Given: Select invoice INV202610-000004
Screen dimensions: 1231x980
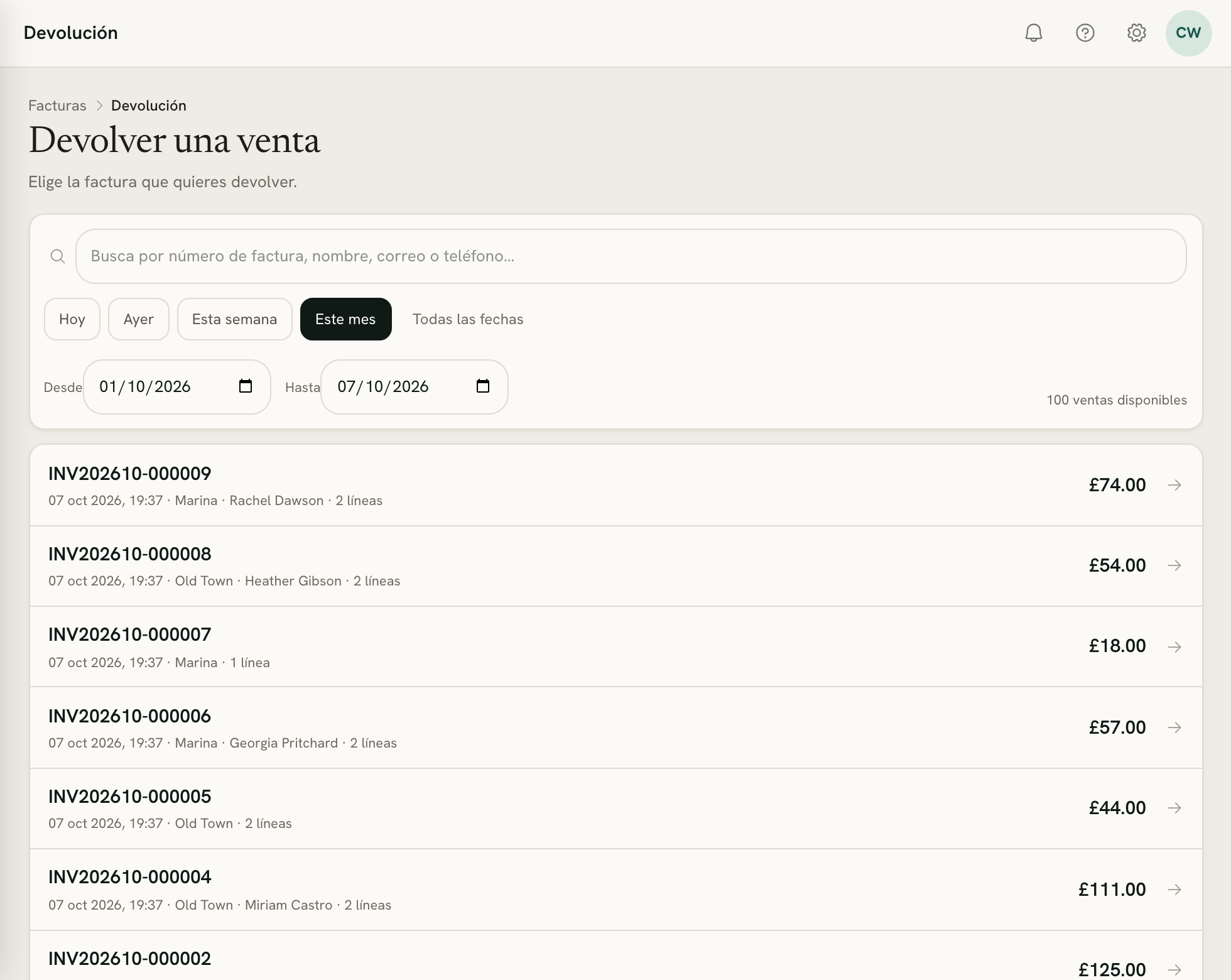Looking at the screenshot, I should [x=616, y=890].
